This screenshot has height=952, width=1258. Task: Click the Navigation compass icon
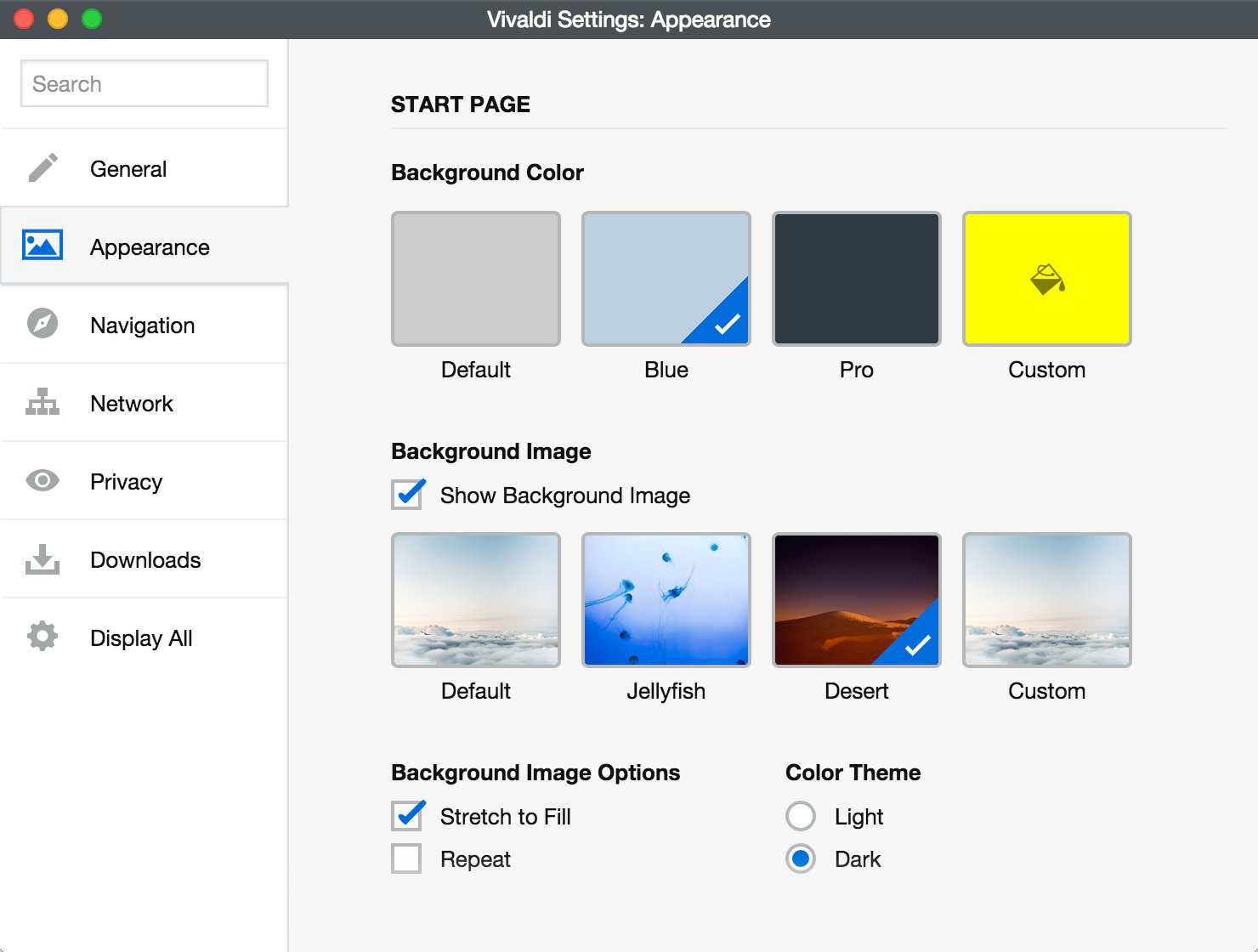tap(42, 323)
